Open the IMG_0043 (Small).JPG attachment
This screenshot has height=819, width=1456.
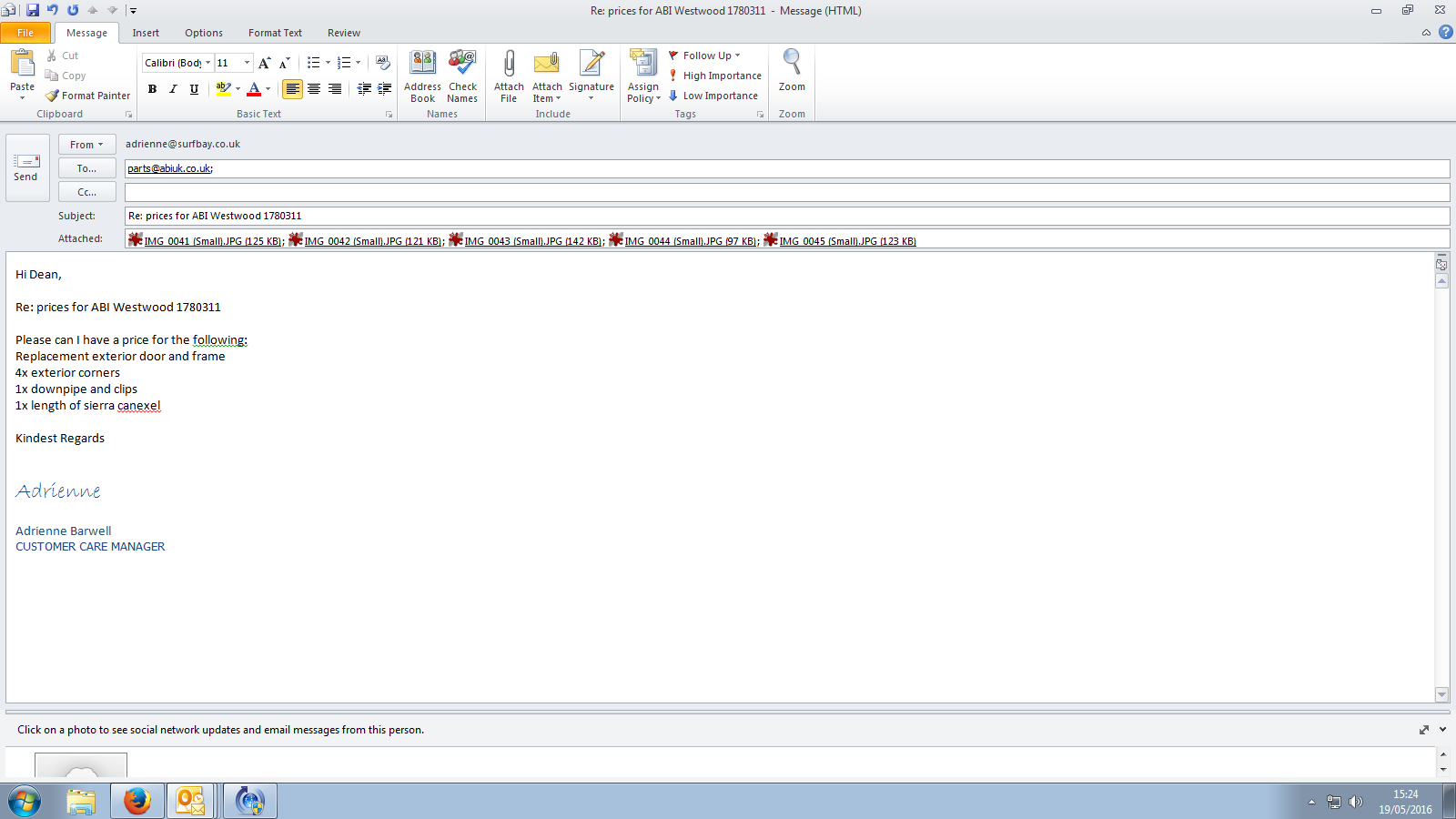click(x=526, y=241)
